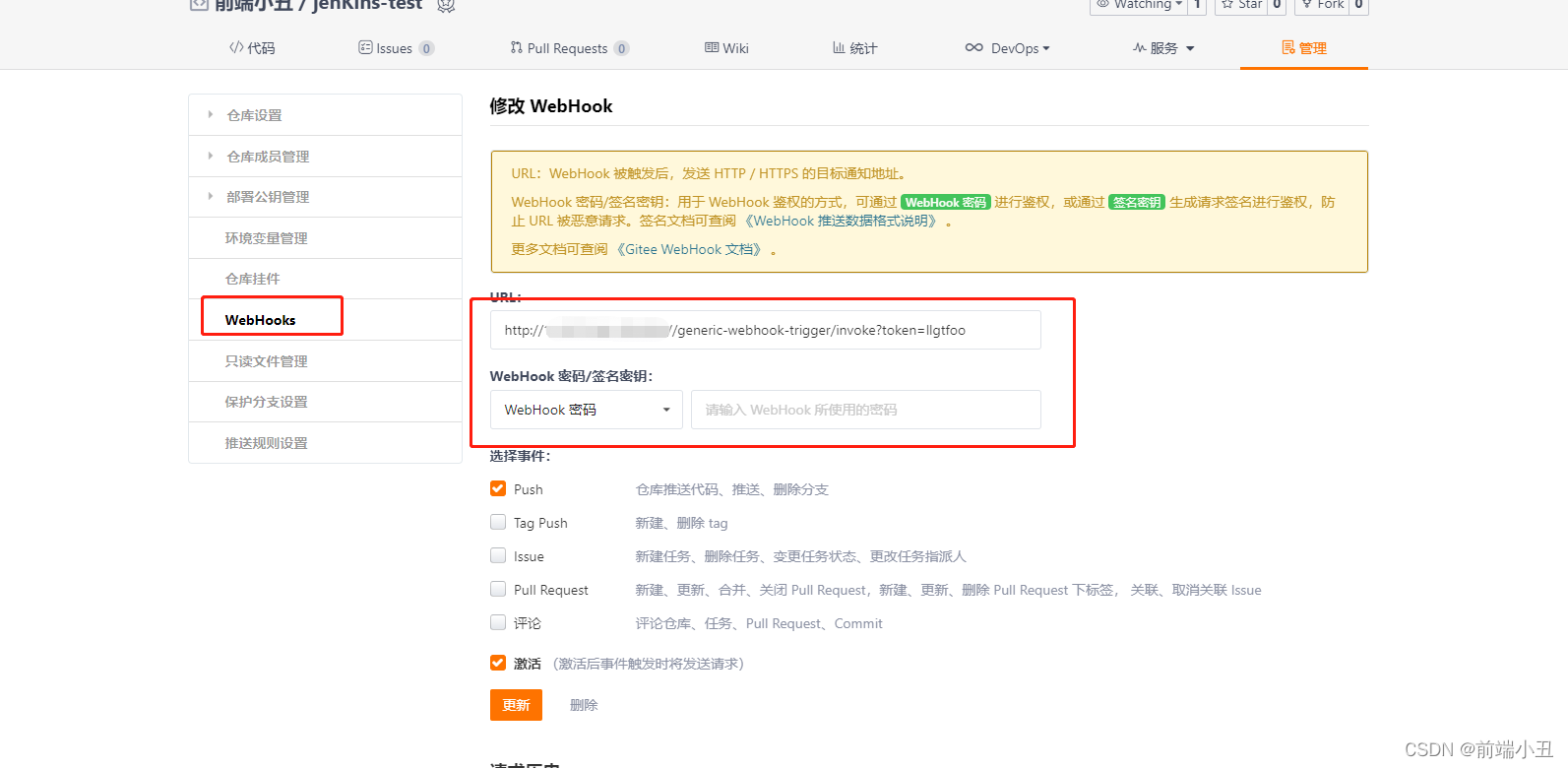Open the 统计 statistics tab
Screen dimensions: 1568x768
coord(854,48)
